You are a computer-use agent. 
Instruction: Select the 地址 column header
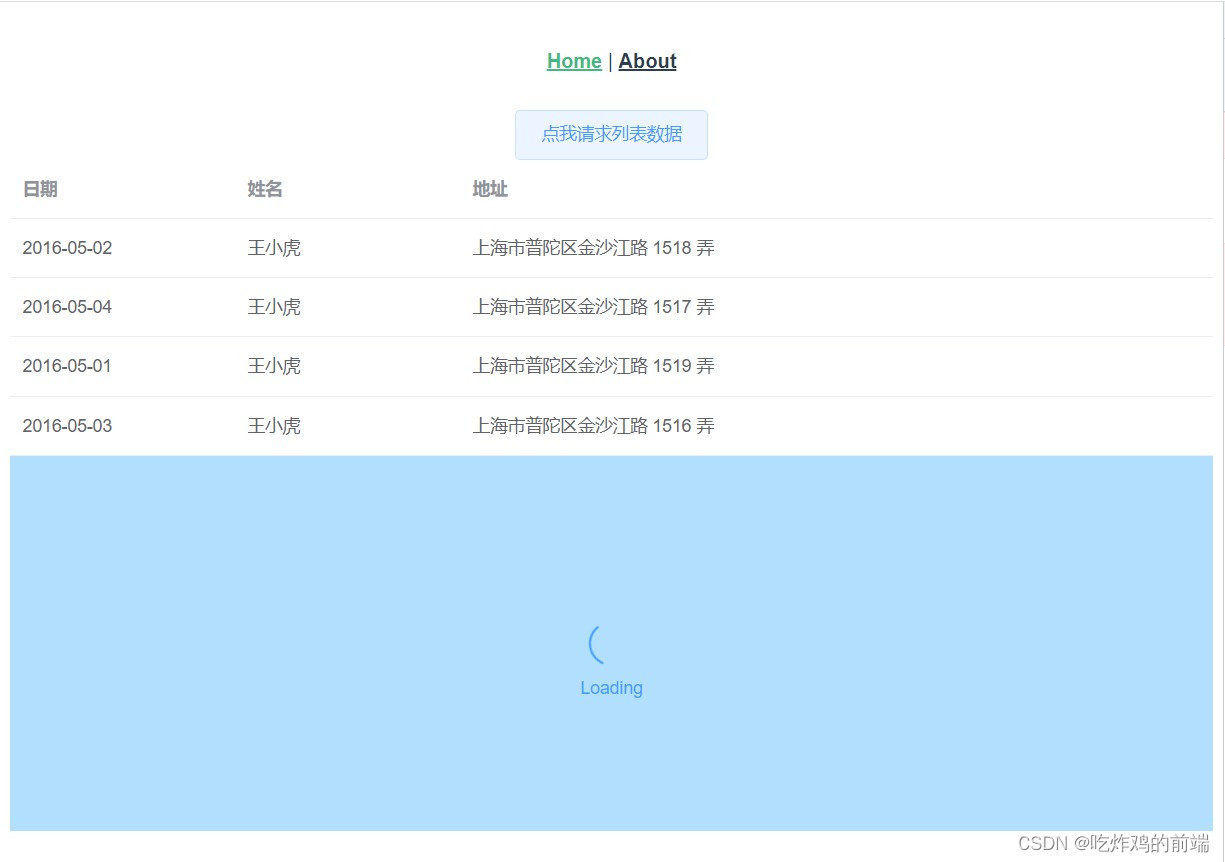489,189
